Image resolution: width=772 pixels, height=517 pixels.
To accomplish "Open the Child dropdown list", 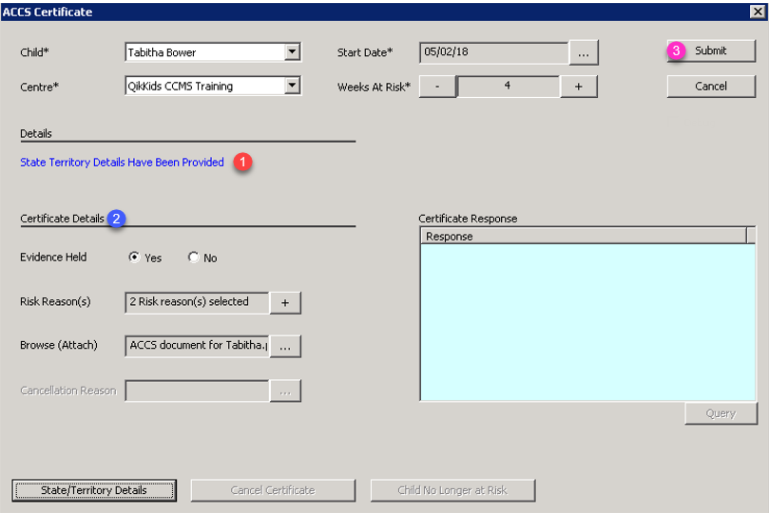I will point(292,52).
